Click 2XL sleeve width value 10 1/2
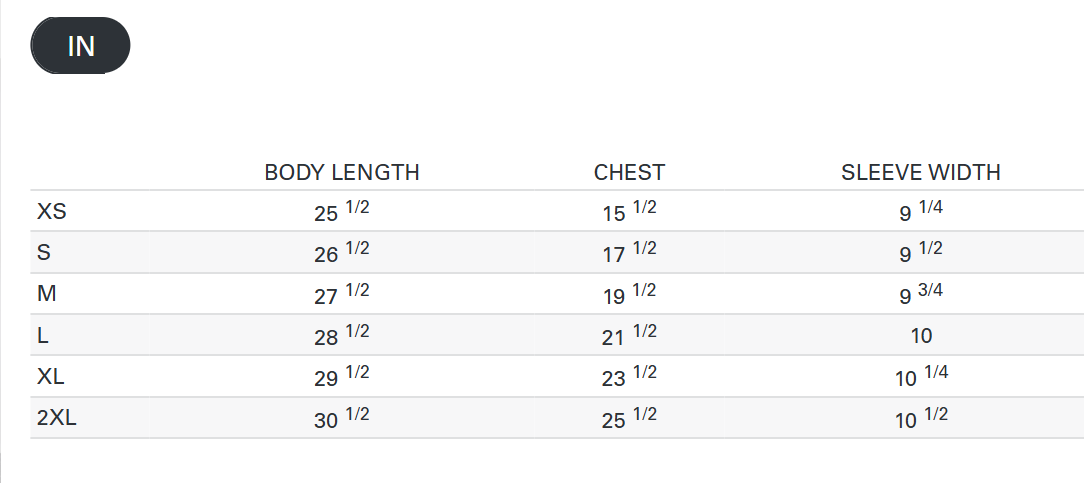This screenshot has width=1087, height=485. (920, 419)
